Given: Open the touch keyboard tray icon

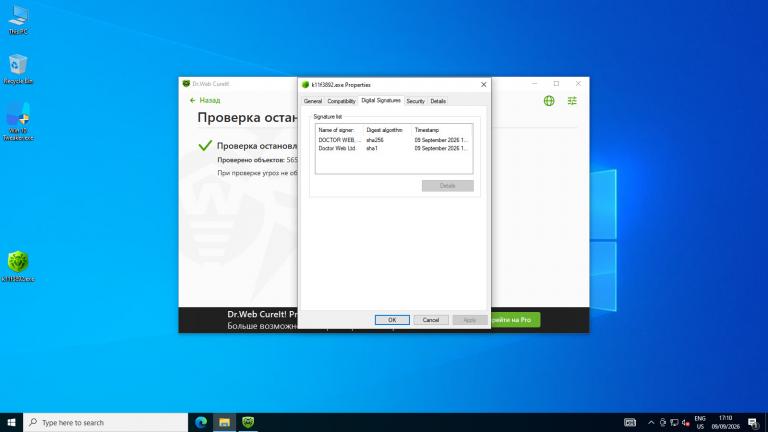Looking at the screenshot, I should click(630, 422).
